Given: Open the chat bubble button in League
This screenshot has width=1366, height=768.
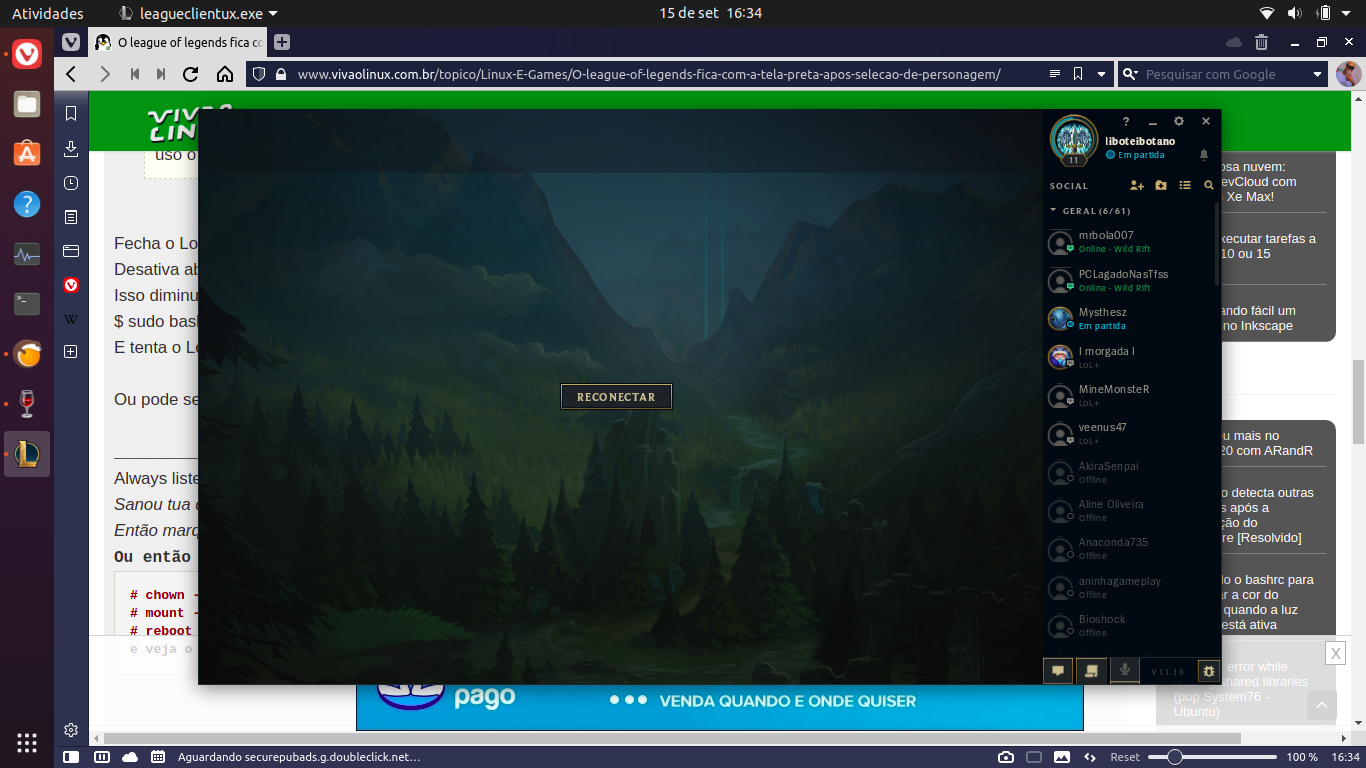Looking at the screenshot, I should coord(1058,671).
